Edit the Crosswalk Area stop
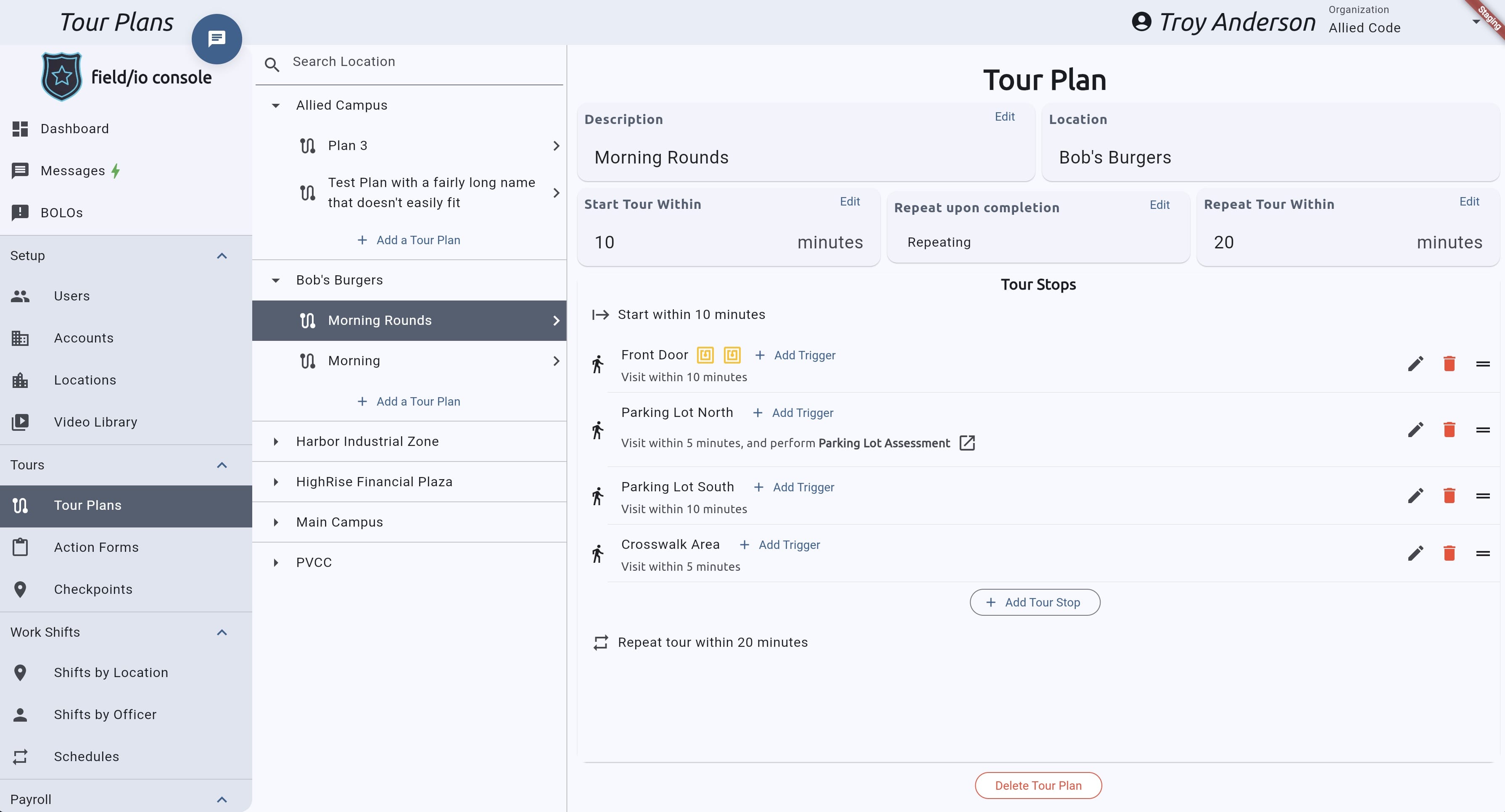Viewport: 1505px width, 812px height. (1415, 553)
